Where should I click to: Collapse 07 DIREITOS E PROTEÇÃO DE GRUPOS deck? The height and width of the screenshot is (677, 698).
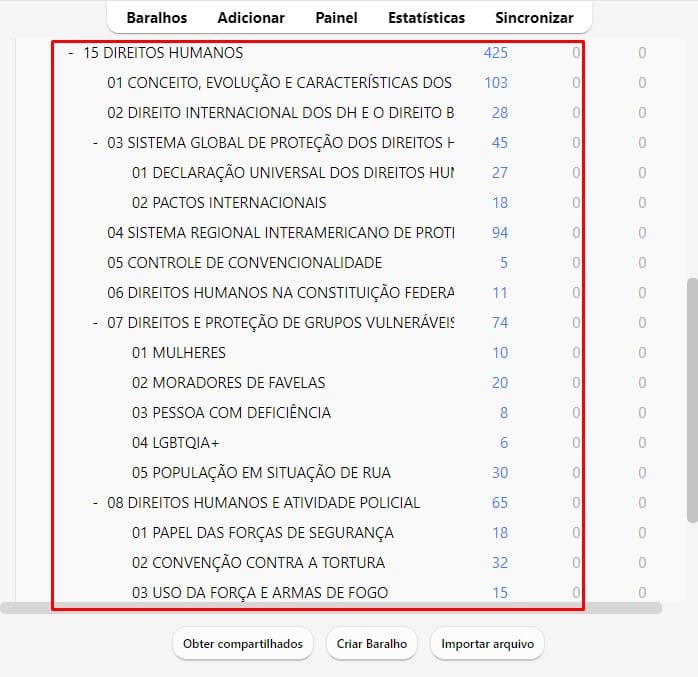[95, 323]
